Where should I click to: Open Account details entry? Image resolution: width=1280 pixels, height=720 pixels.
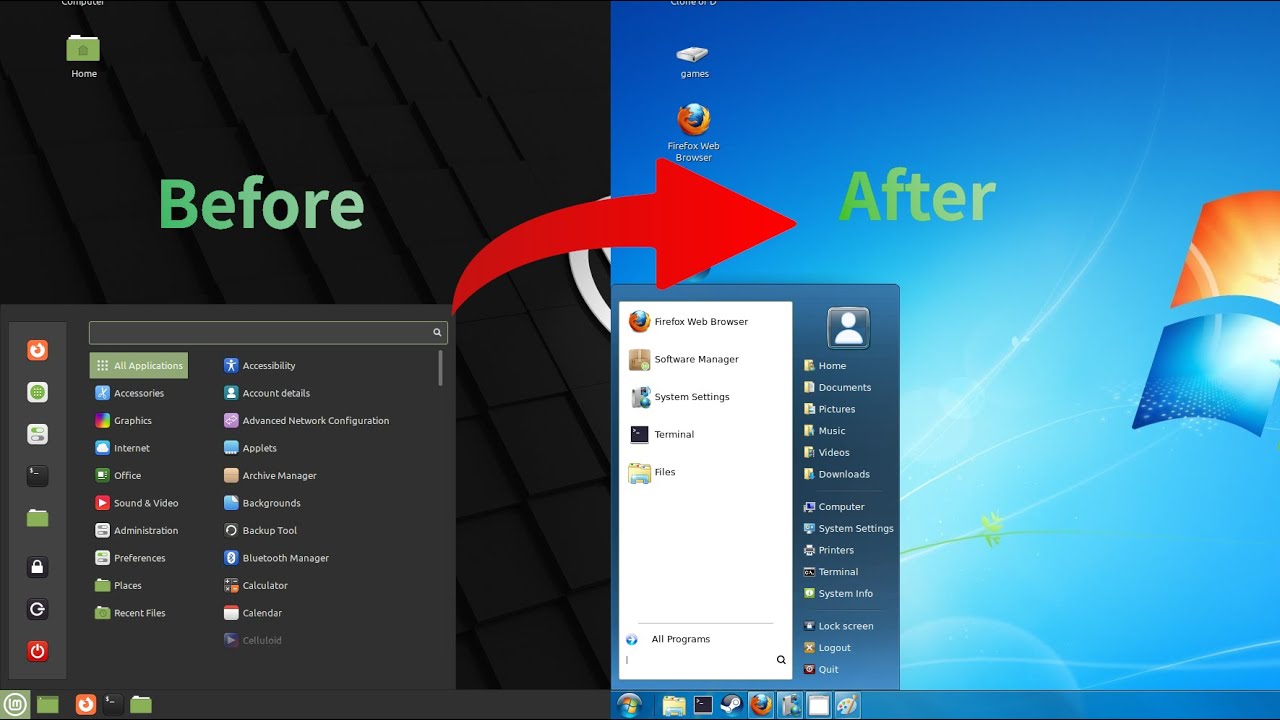[x=266, y=393]
